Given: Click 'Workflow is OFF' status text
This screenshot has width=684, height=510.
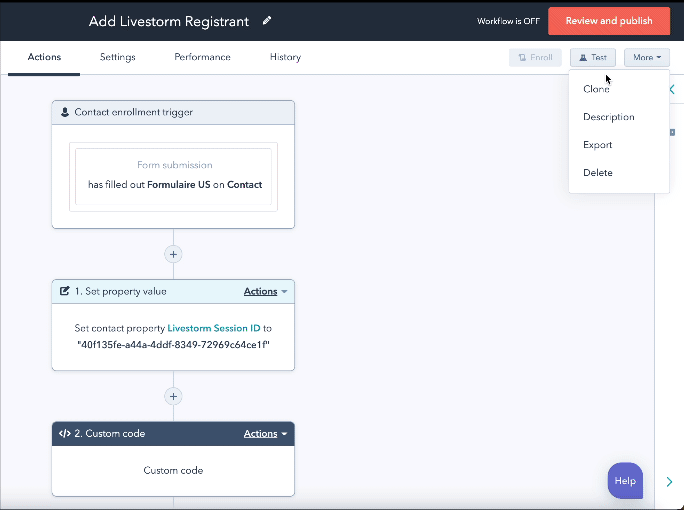Looking at the screenshot, I should 508,21.
